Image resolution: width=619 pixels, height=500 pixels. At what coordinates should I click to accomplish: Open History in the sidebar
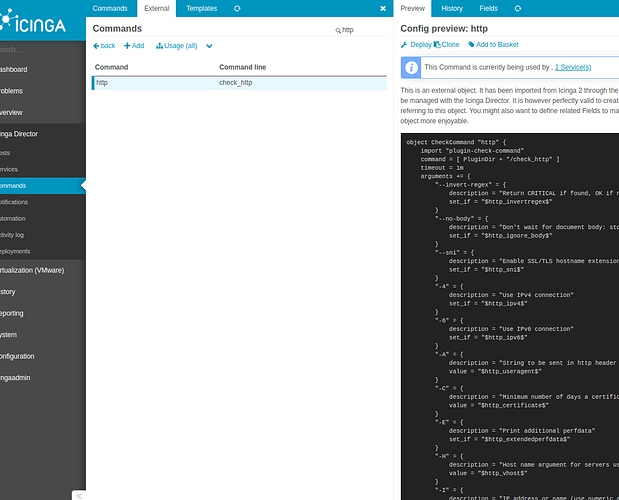(x=43, y=292)
